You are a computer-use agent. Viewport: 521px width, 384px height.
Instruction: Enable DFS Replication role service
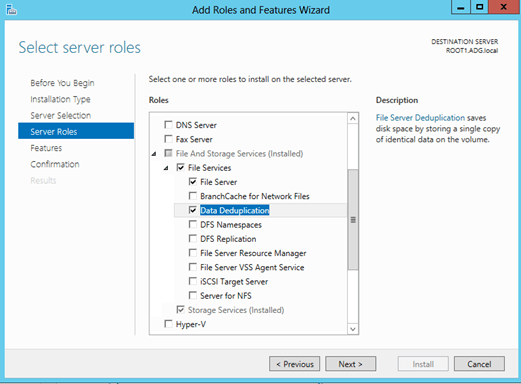pyautogui.click(x=193, y=239)
